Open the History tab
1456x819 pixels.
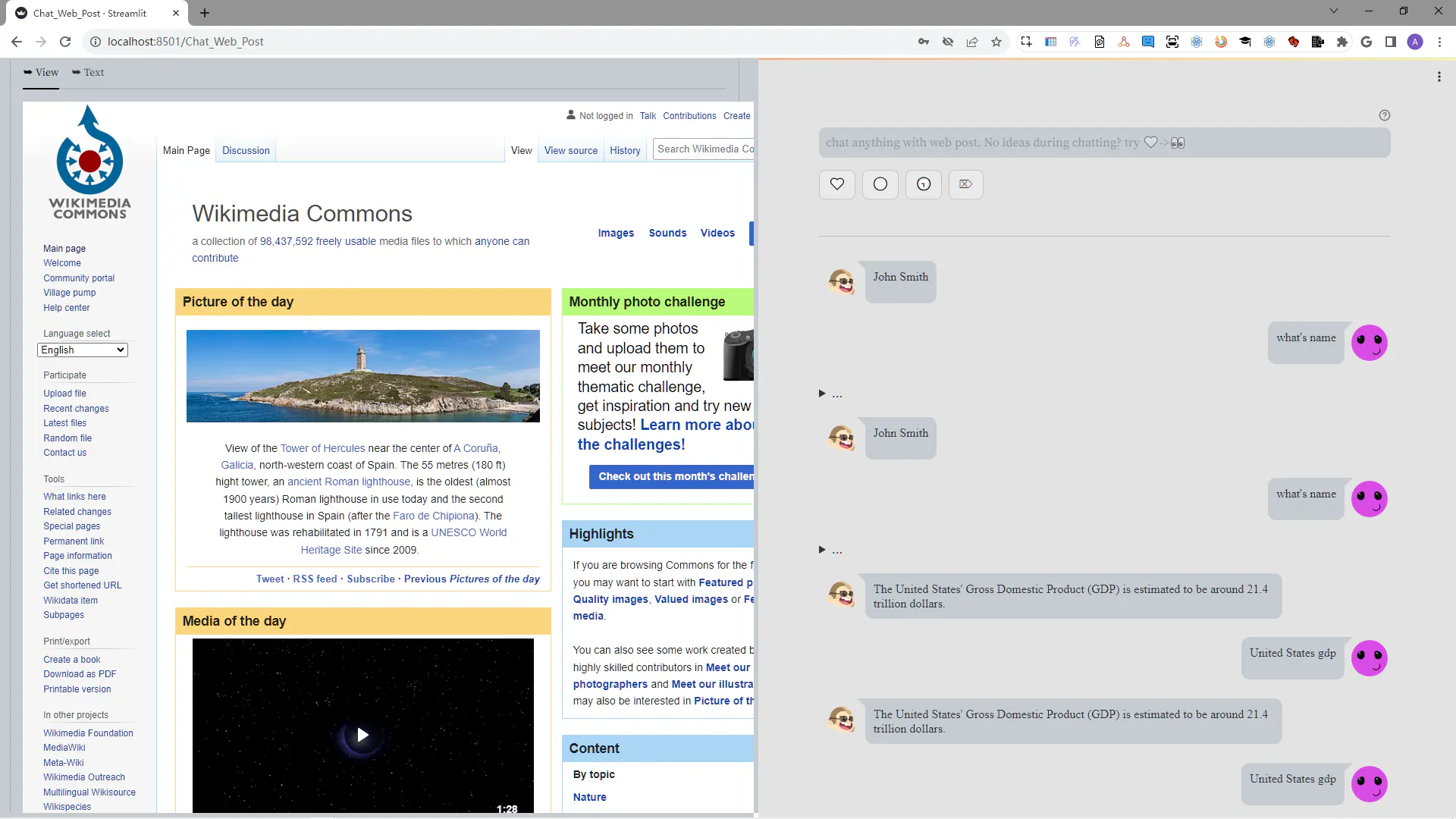click(x=625, y=150)
